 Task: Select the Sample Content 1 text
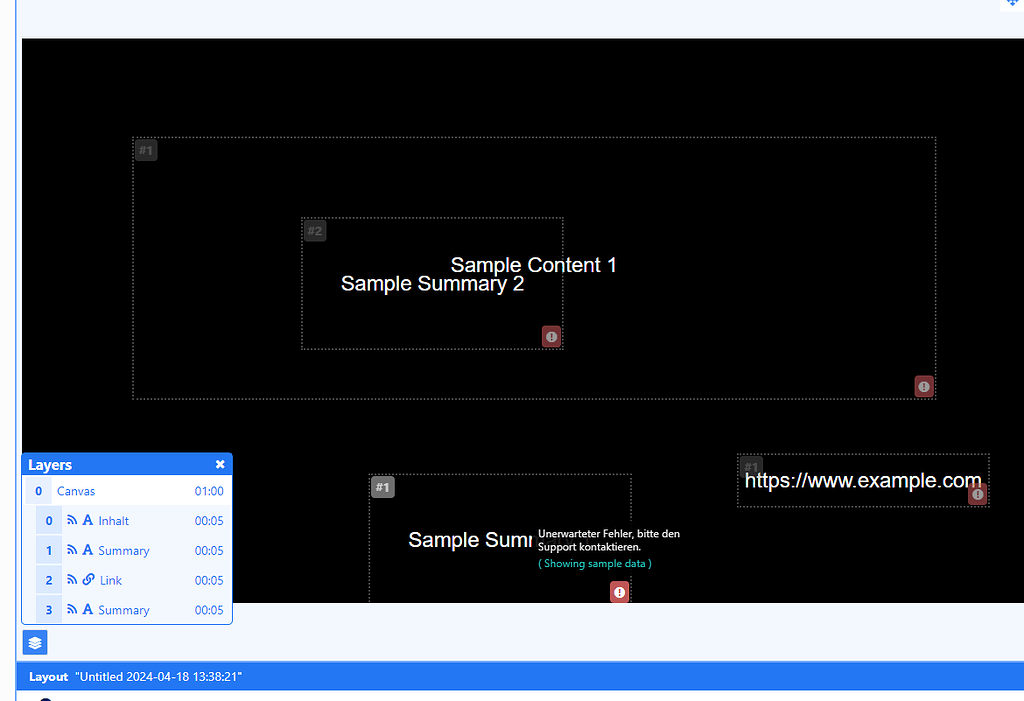[533, 265]
